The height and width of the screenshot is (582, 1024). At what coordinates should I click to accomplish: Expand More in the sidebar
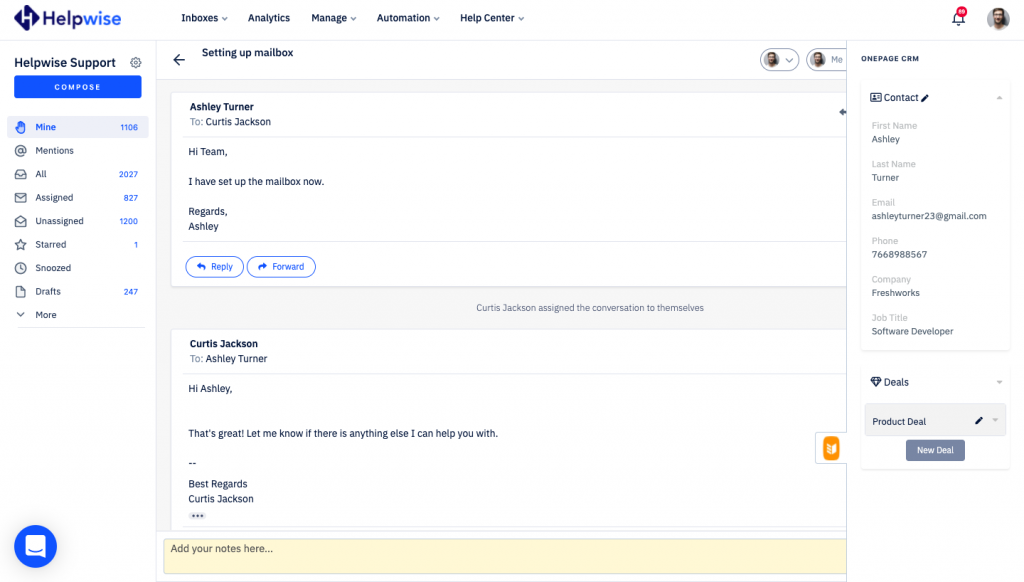(x=45, y=315)
